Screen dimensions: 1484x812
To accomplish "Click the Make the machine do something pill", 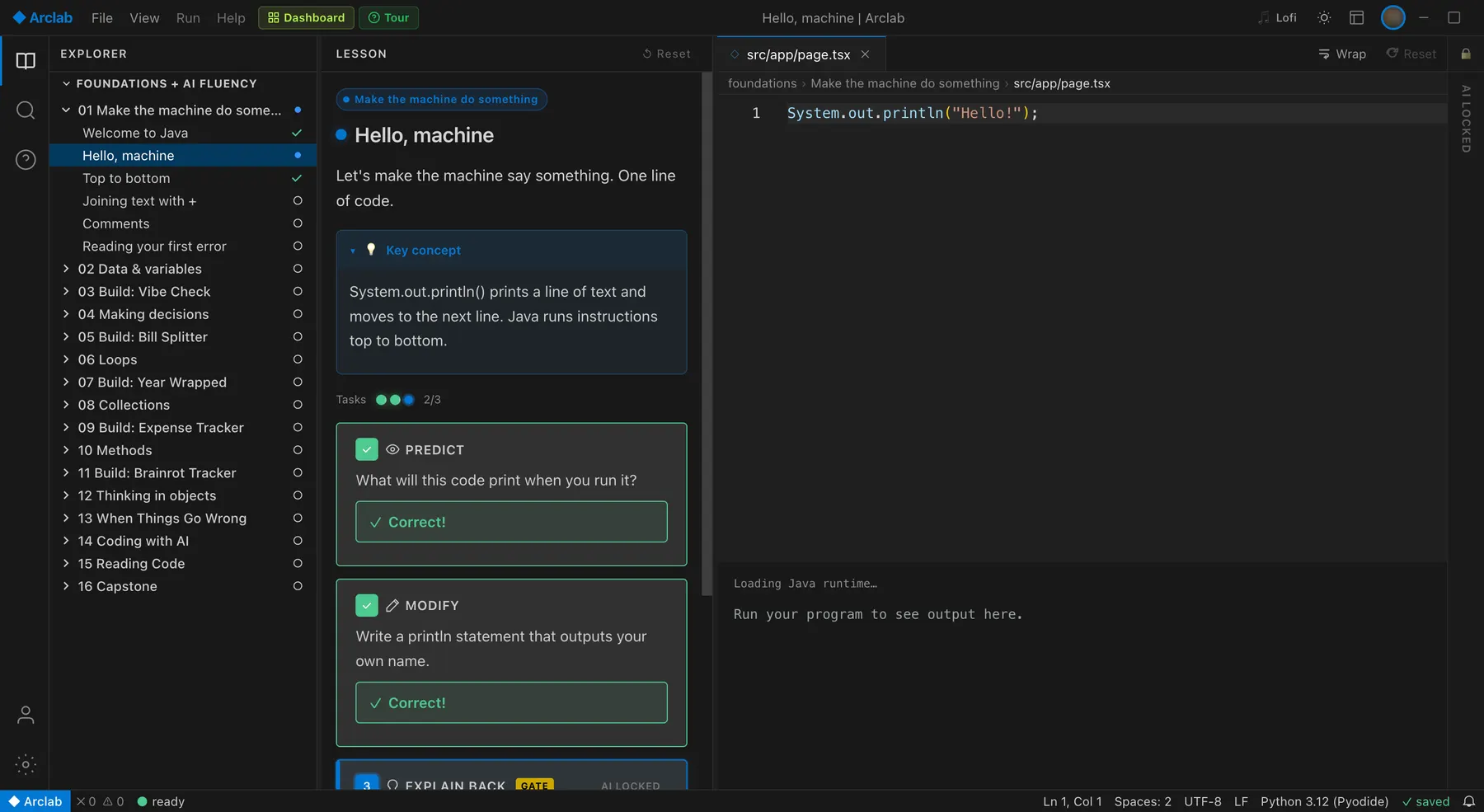I will (x=441, y=100).
